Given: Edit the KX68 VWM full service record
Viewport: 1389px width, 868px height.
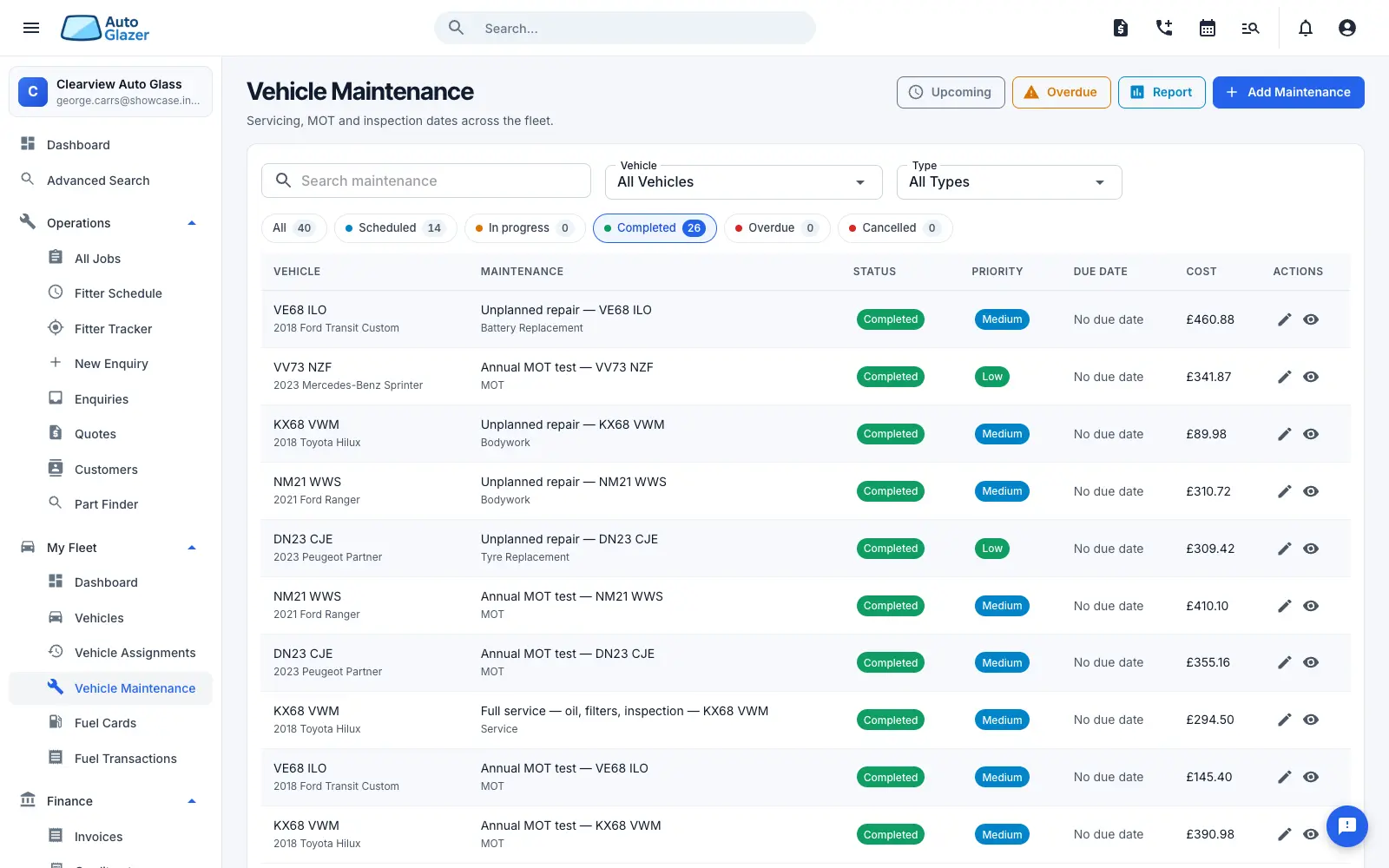Looking at the screenshot, I should coord(1285,720).
